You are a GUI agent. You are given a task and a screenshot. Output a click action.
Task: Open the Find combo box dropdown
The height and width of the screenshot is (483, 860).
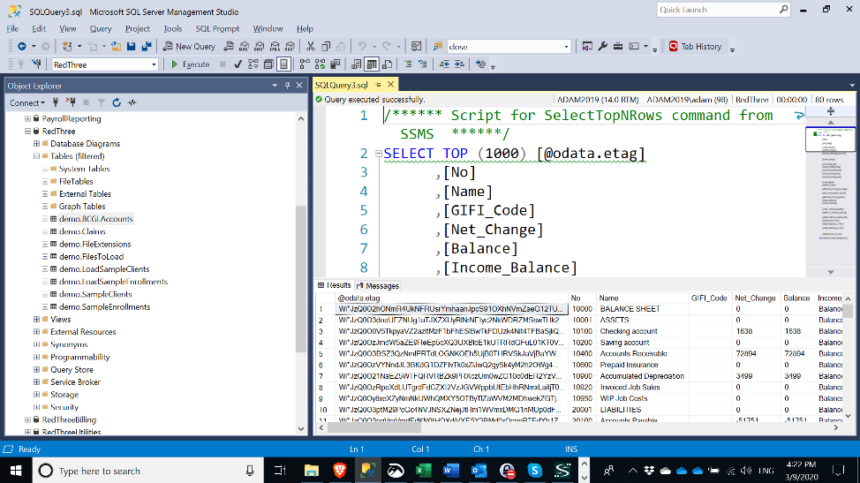566,47
